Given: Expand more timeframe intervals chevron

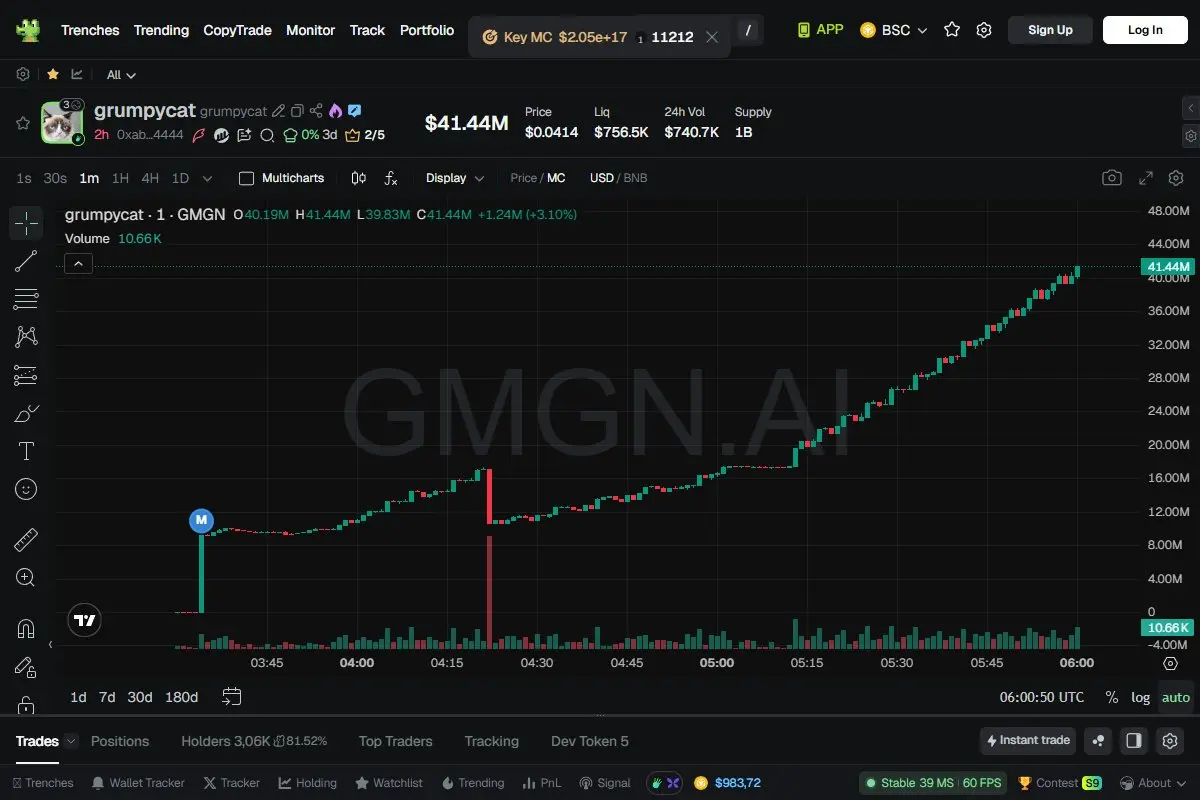Looking at the screenshot, I should (x=207, y=178).
